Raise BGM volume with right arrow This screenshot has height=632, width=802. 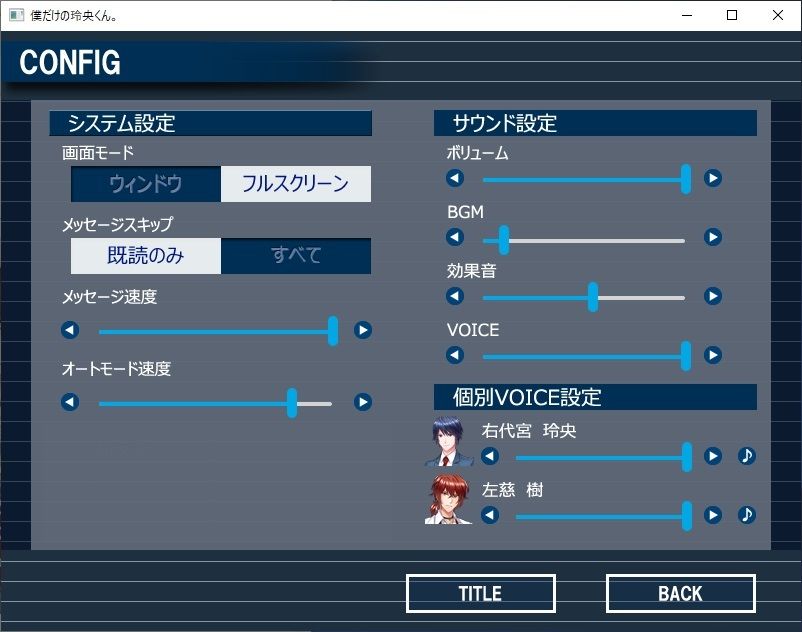click(x=712, y=237)
